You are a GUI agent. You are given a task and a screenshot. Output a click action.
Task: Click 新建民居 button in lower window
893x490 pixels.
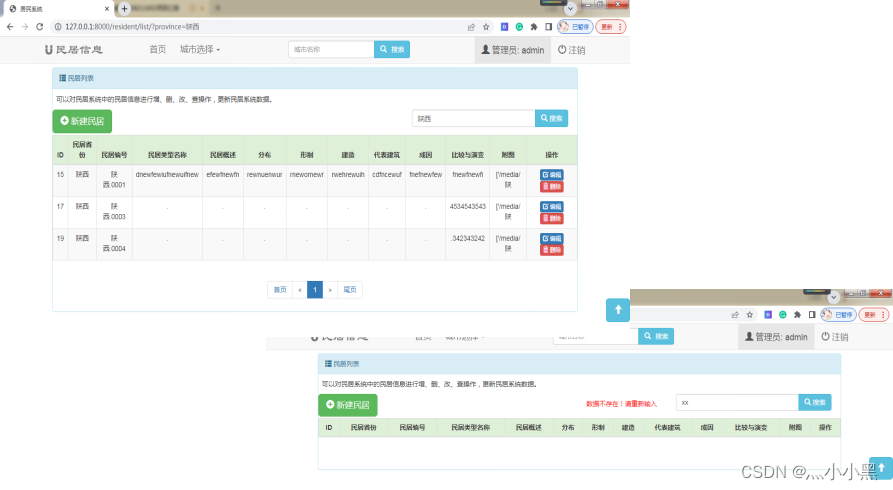pos(347,405)
